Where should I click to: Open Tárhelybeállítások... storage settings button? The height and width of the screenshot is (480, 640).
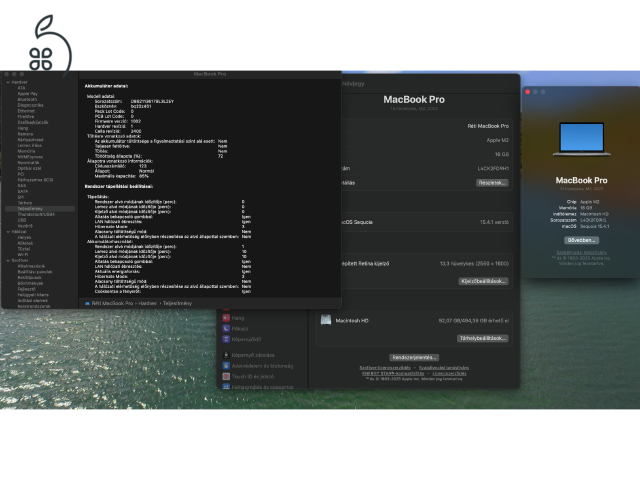(482, 338)
